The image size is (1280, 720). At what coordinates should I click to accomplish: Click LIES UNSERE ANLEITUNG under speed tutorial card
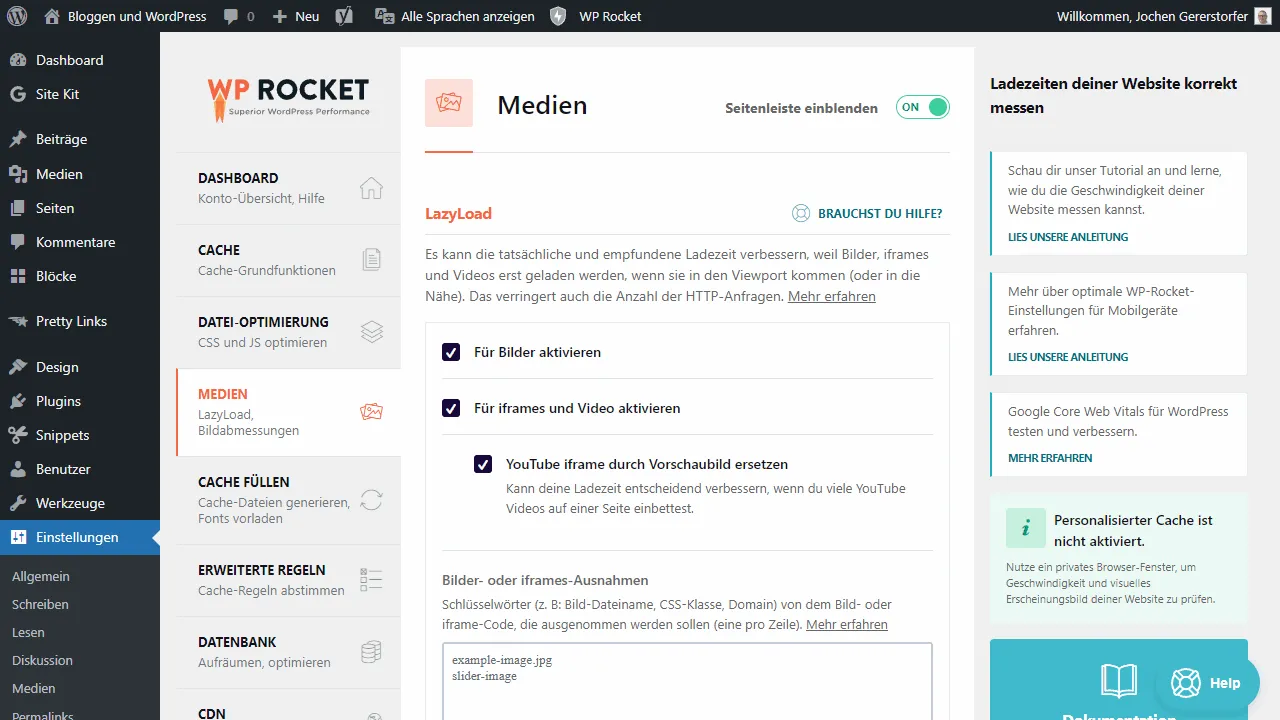[x=1068, y=237]
